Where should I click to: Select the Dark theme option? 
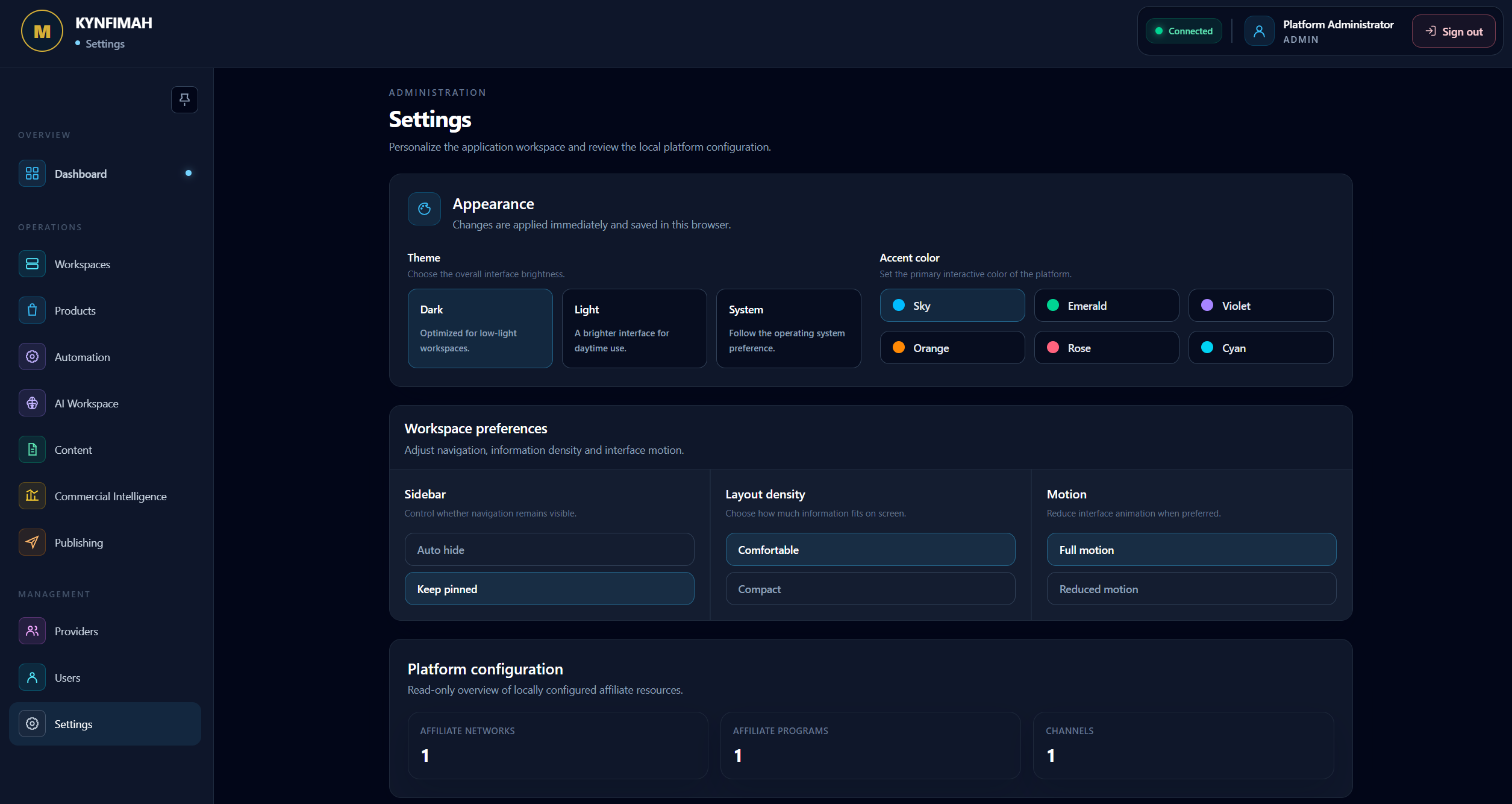click(x=480, y=328)
